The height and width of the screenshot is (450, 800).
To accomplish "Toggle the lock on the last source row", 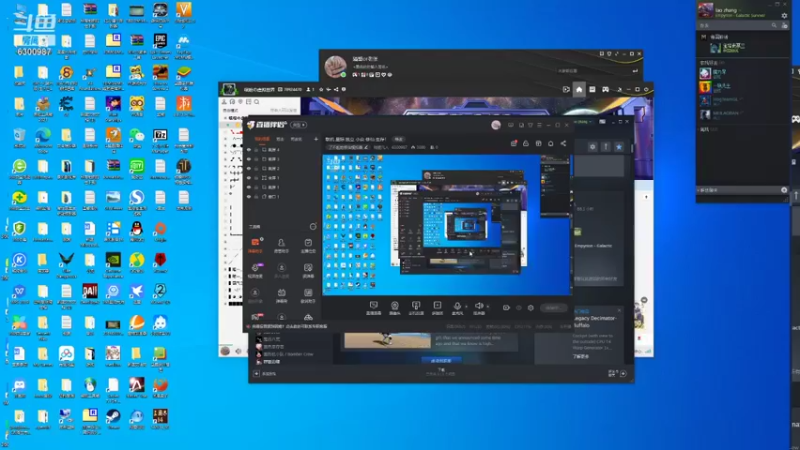I will pos(257,196).
